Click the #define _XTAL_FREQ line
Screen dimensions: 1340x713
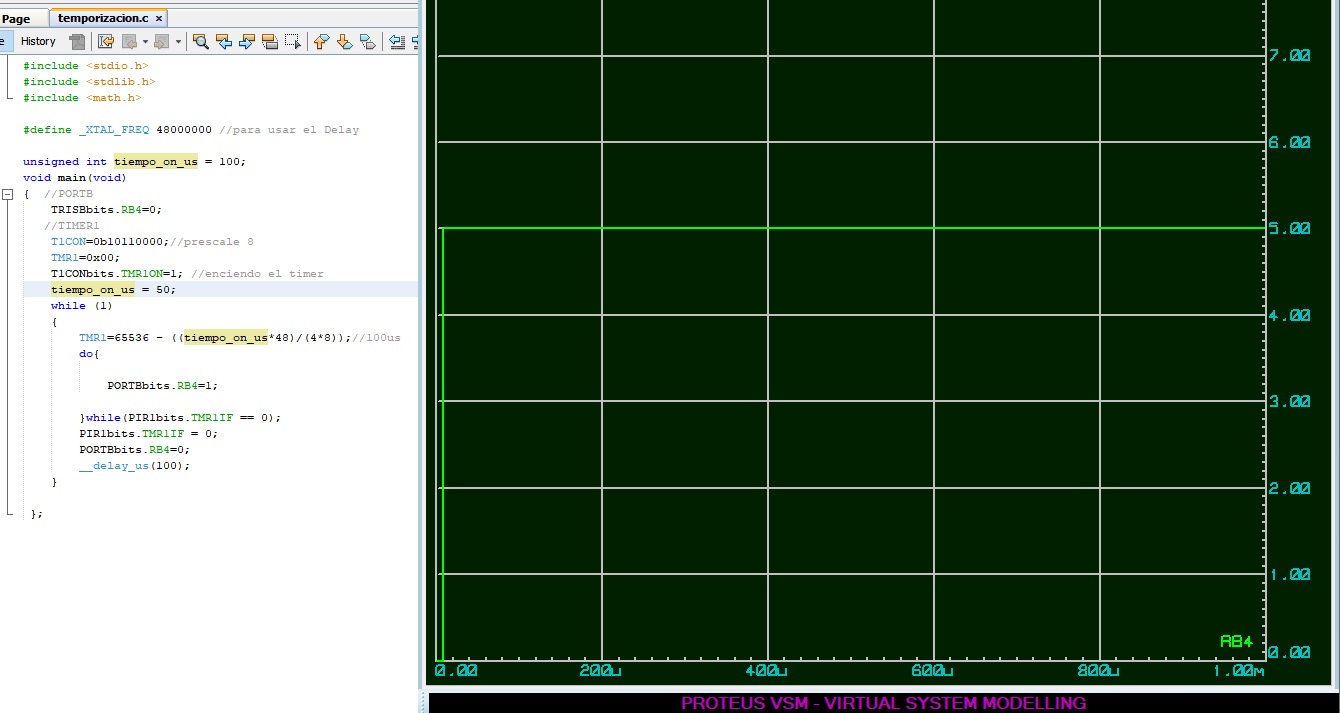(x=191, y=130)
